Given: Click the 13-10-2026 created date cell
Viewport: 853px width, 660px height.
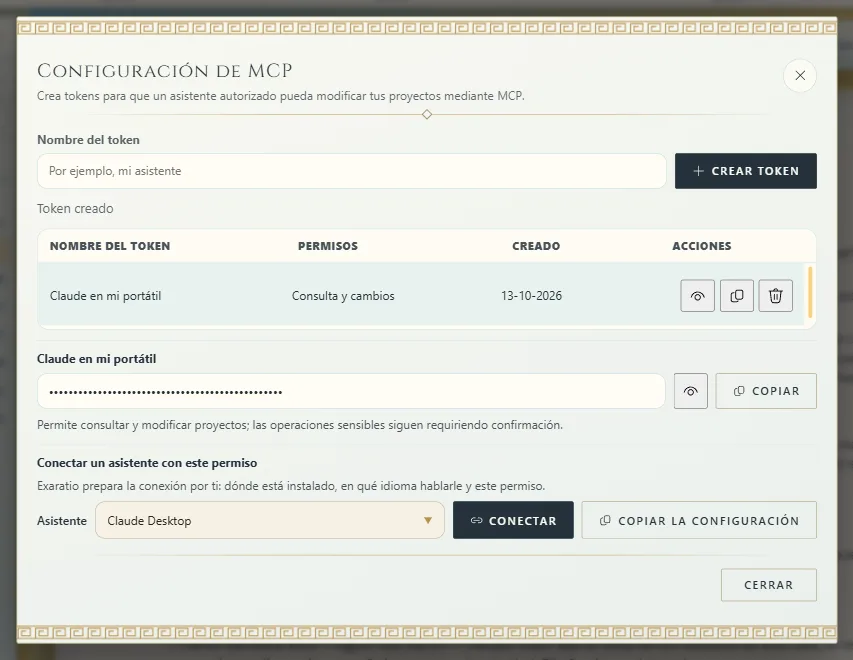Looking at the screenshot, I should click(x=531, y=296).
